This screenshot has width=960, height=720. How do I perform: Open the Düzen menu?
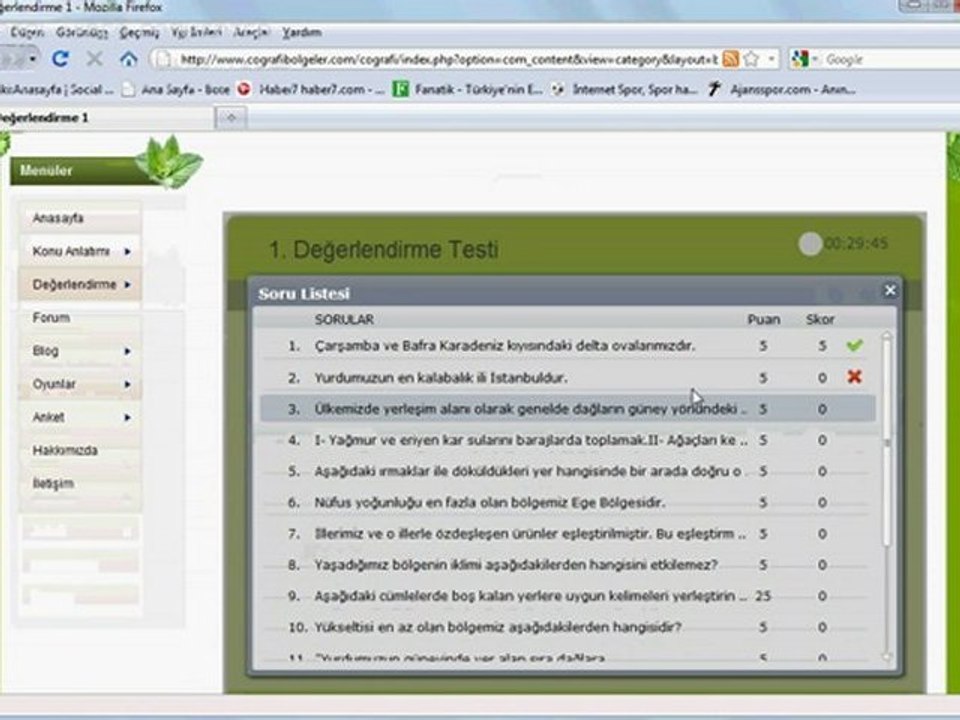tap(27, 32)
